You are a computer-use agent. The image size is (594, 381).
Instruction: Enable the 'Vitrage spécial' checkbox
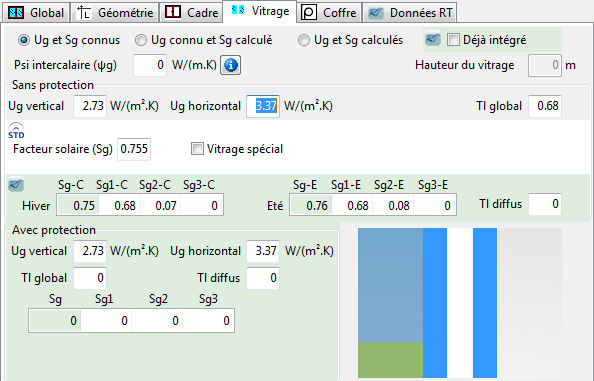tap(197, 148)
